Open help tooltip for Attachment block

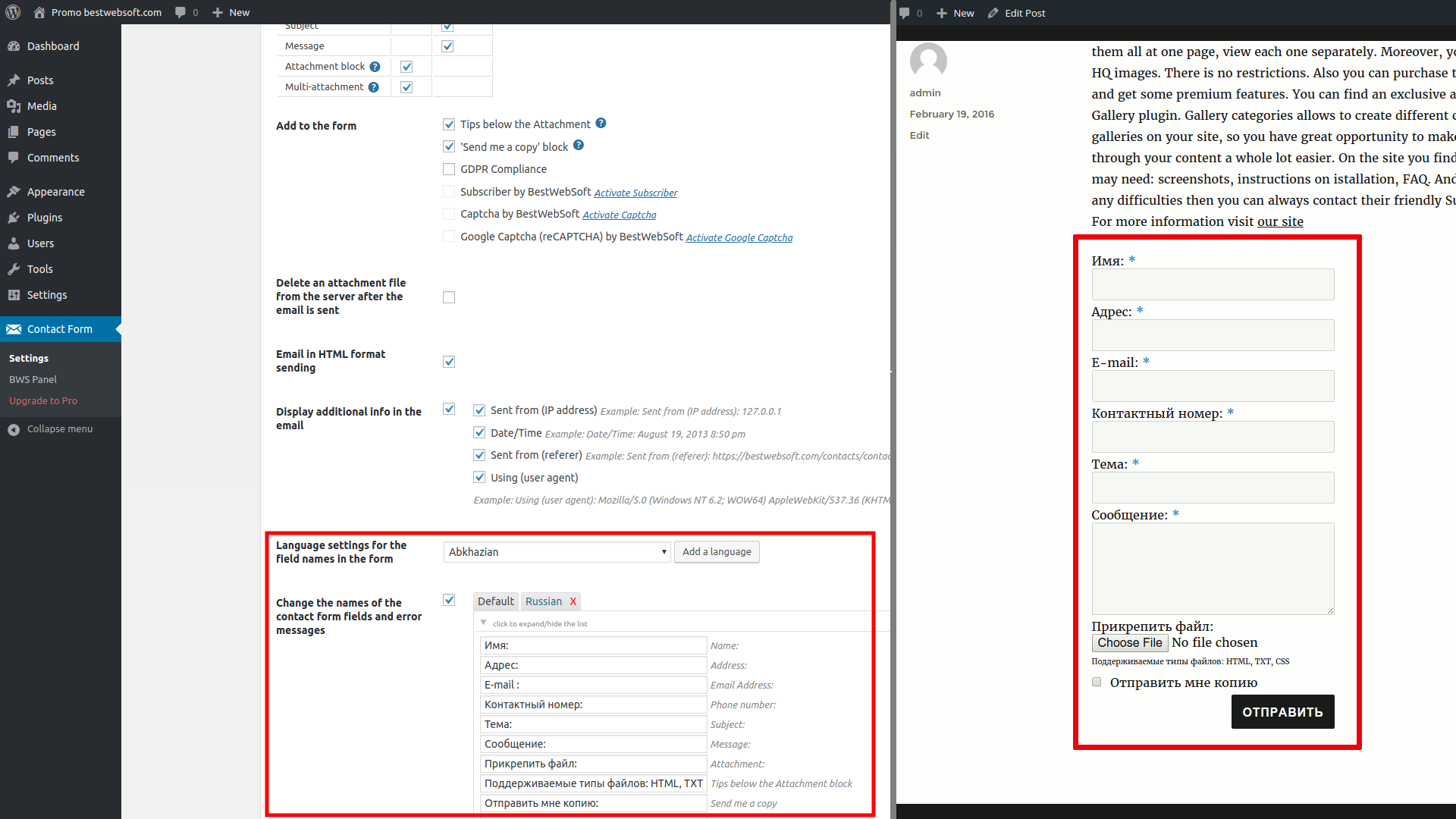(375, 67)
